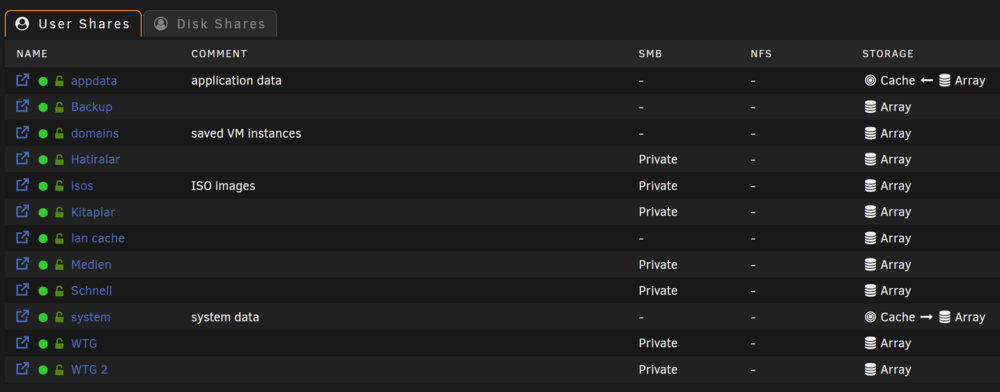
Task: Click the browse icon next to Backup
Action: click(x=22, y=106)
